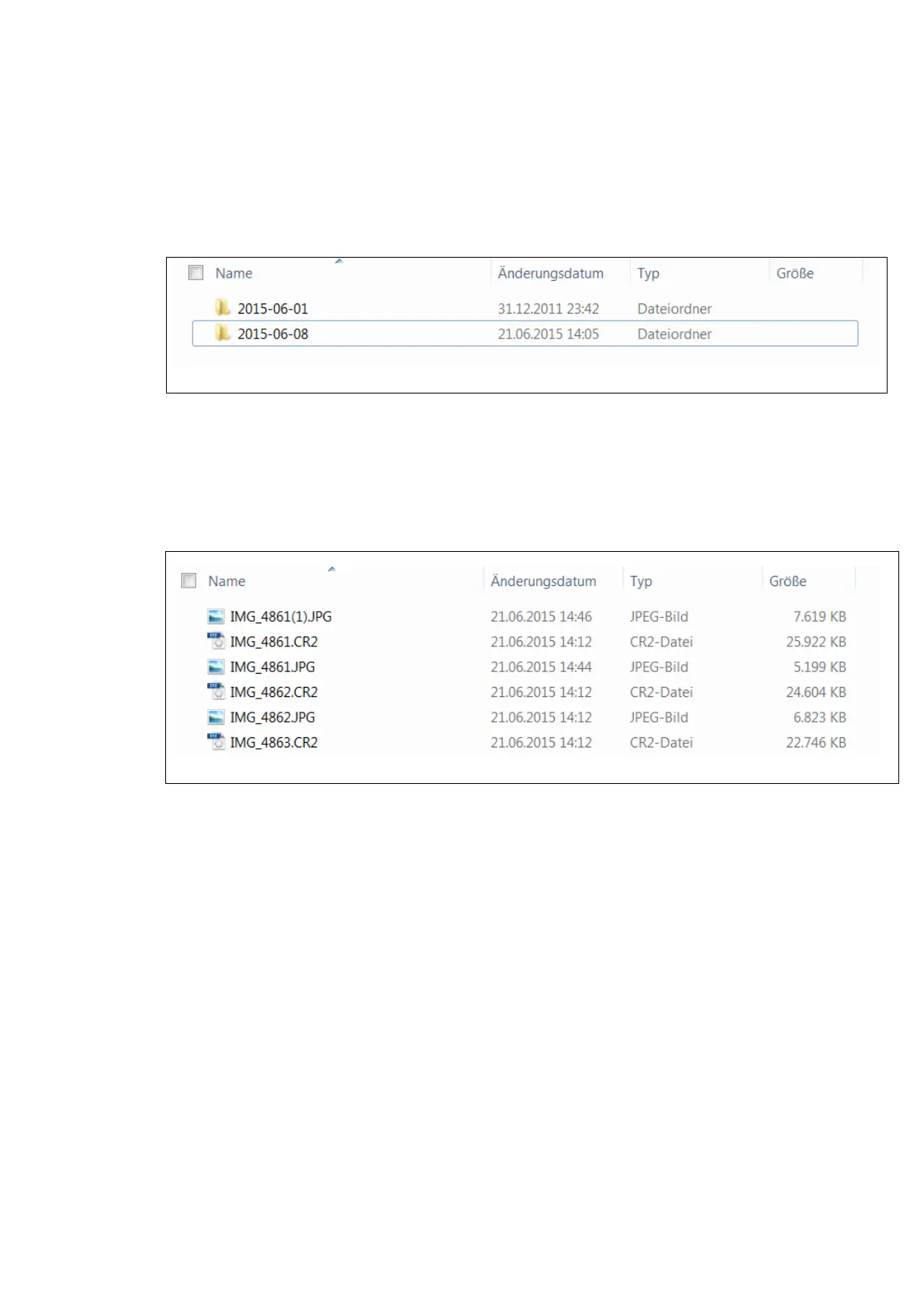This screenshot has width=924, height=1307.
Task: Sort folder list by Name column
Action: (234, 273)
